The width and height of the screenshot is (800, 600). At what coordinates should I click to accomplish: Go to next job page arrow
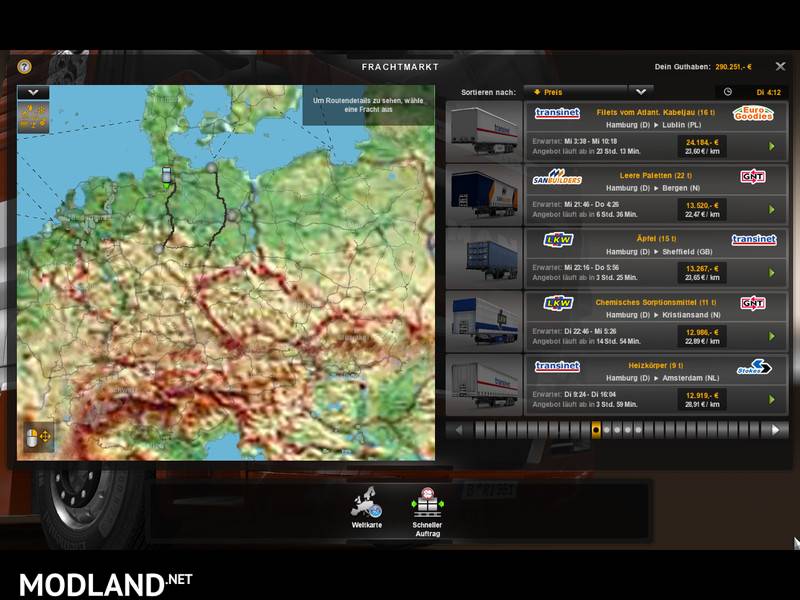775,430
